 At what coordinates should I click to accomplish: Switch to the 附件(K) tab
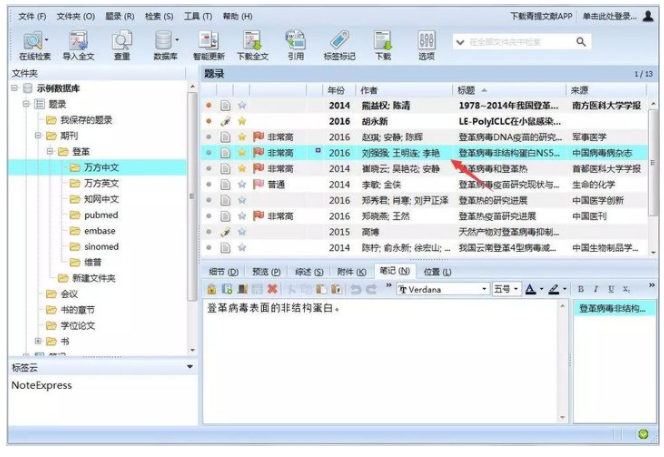(351, 272)
